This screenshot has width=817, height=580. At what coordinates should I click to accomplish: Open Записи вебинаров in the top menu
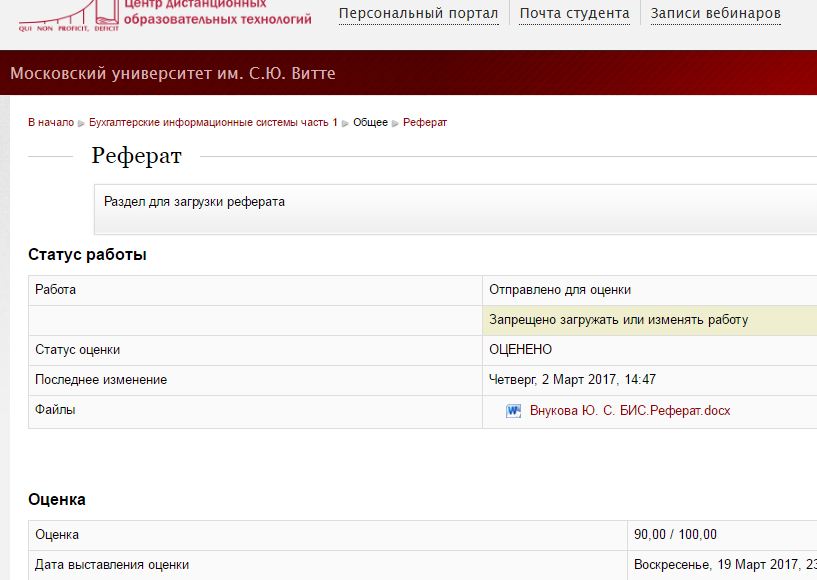715,13
